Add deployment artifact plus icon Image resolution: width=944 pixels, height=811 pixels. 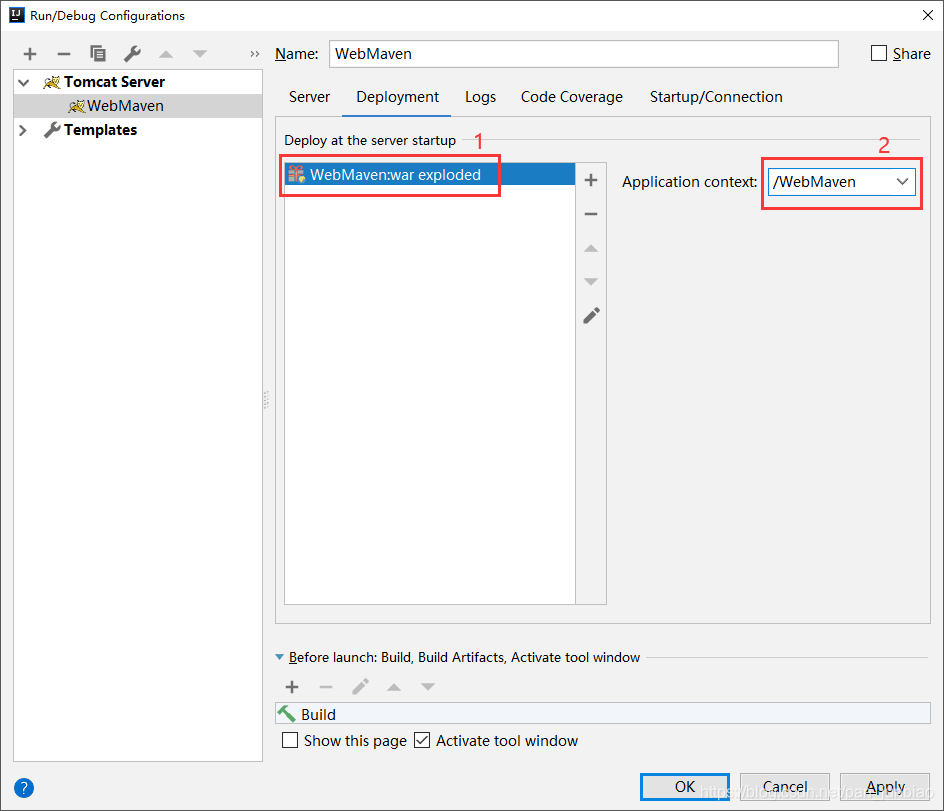point(591,180)
